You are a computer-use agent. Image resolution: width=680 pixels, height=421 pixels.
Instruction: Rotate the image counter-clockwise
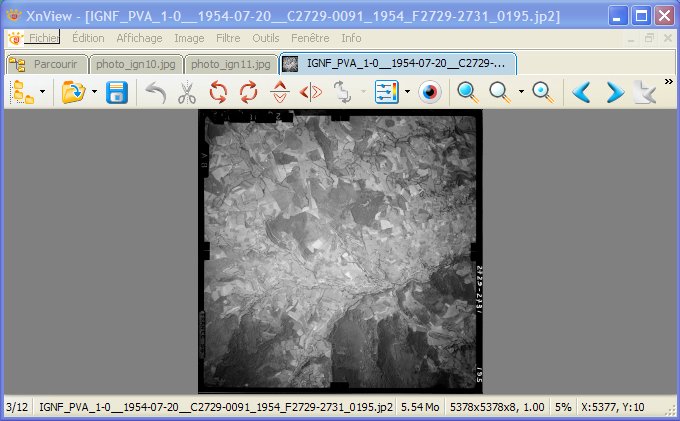pos(217,93)
